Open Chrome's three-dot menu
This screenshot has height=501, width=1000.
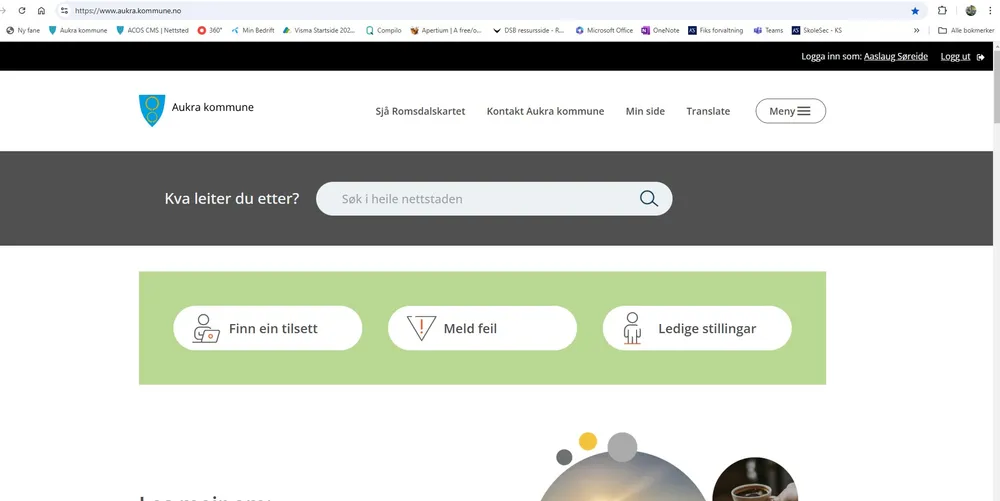click(x=990, y=11)
